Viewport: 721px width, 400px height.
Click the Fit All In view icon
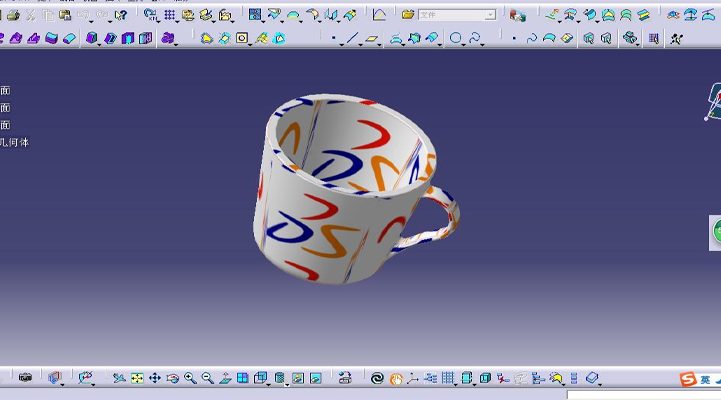point(137,378)
